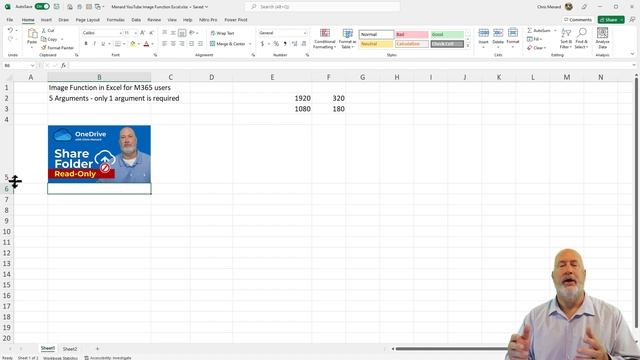The image size is (640, 360).
Task: Align cell text to the left
Action: pyautogui.click(x=164, y=44)
